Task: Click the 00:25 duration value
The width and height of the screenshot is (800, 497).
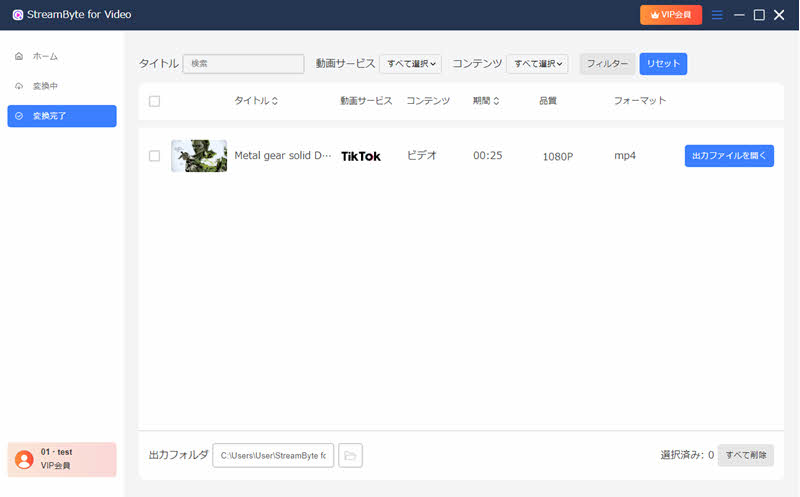Action: pyautogui.click(x=487, y=155)
